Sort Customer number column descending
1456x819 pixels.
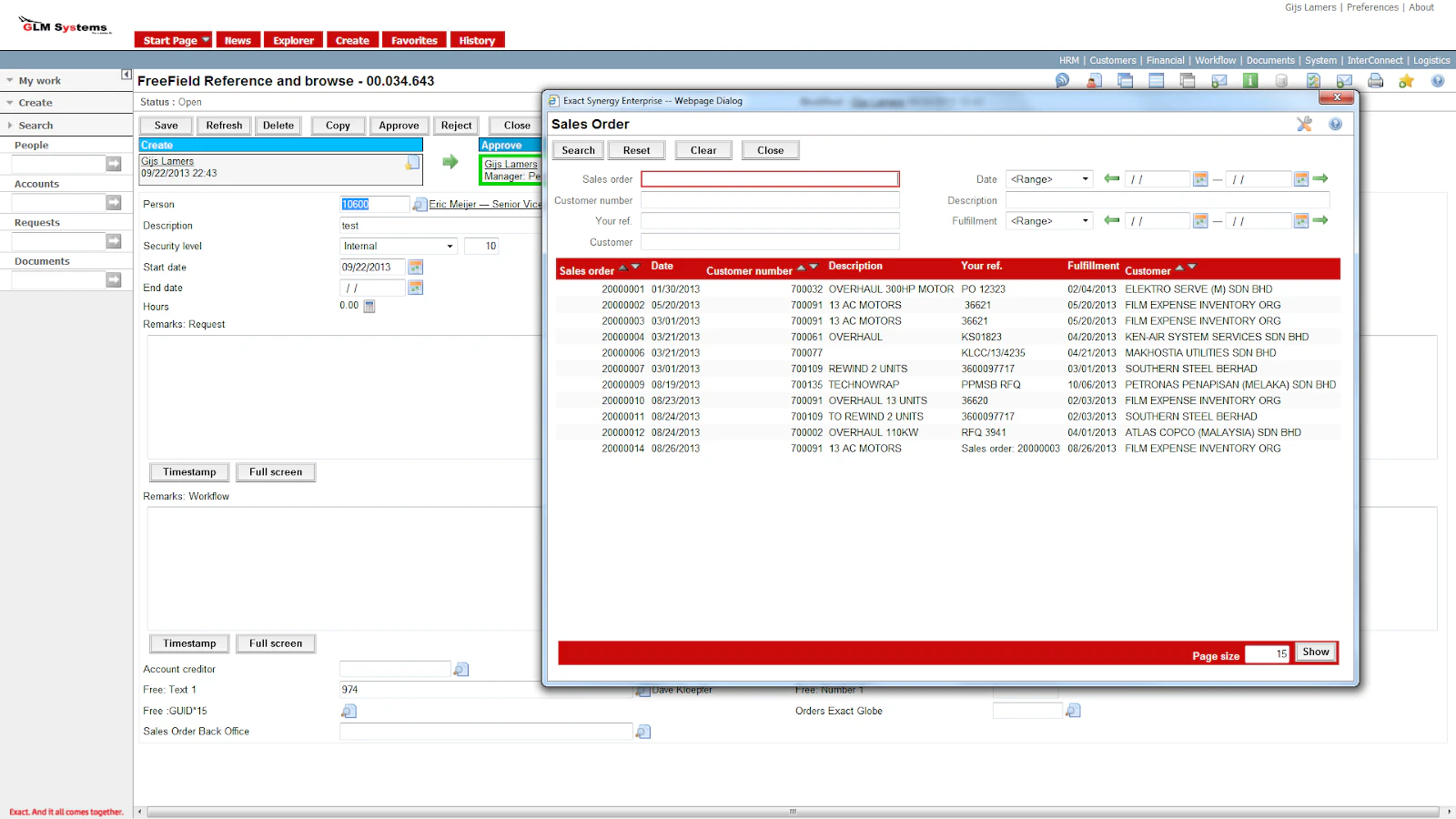coord(814,267)
